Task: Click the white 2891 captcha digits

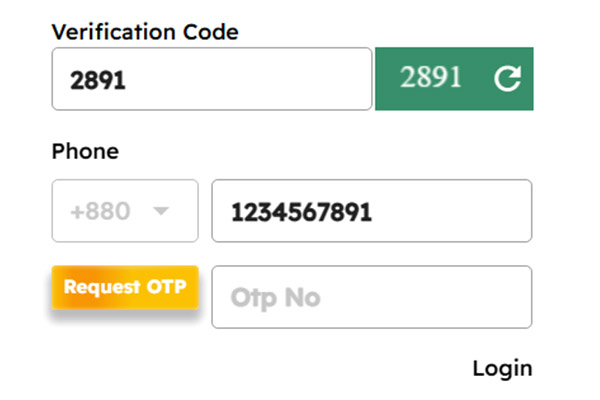Action: click(431, 78)
